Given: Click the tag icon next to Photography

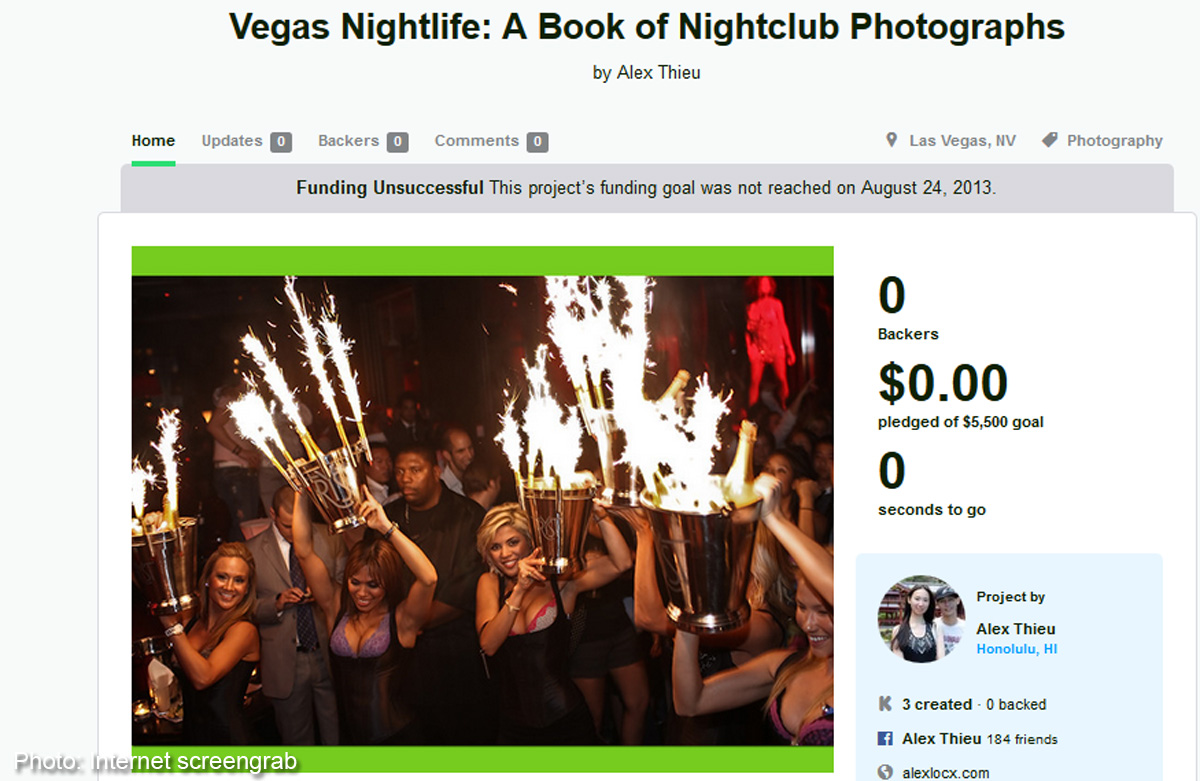Looking at the screenshot, I should (1049, 140).
